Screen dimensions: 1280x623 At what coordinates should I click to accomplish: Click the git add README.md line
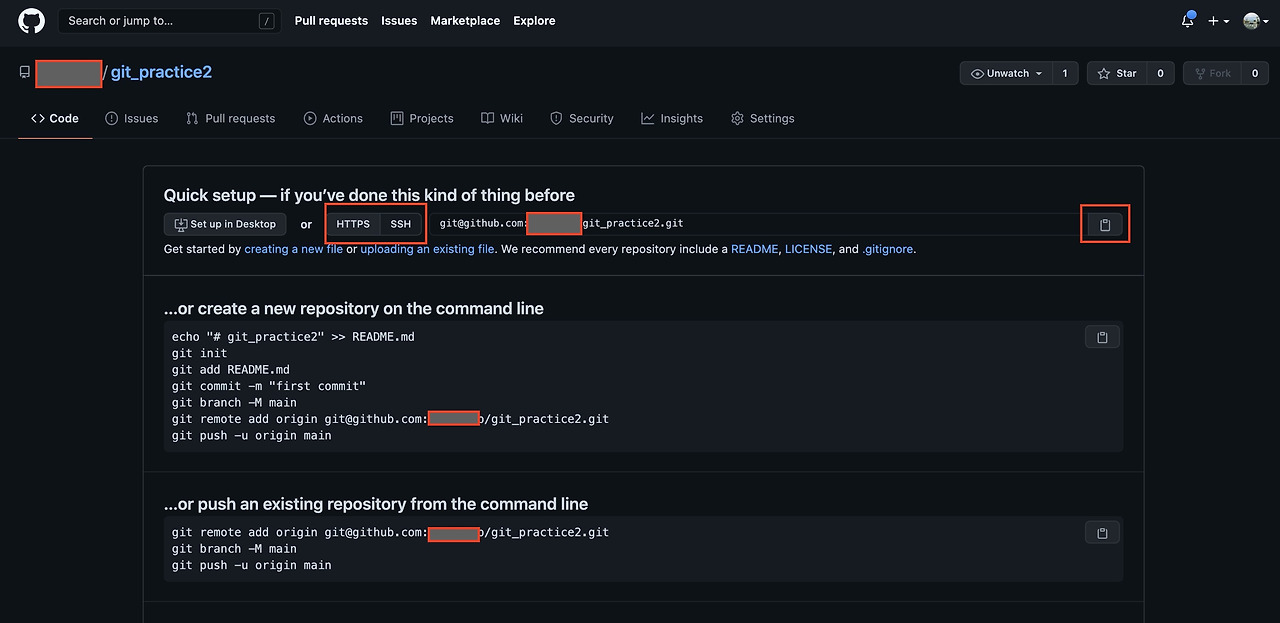(230, 370)
